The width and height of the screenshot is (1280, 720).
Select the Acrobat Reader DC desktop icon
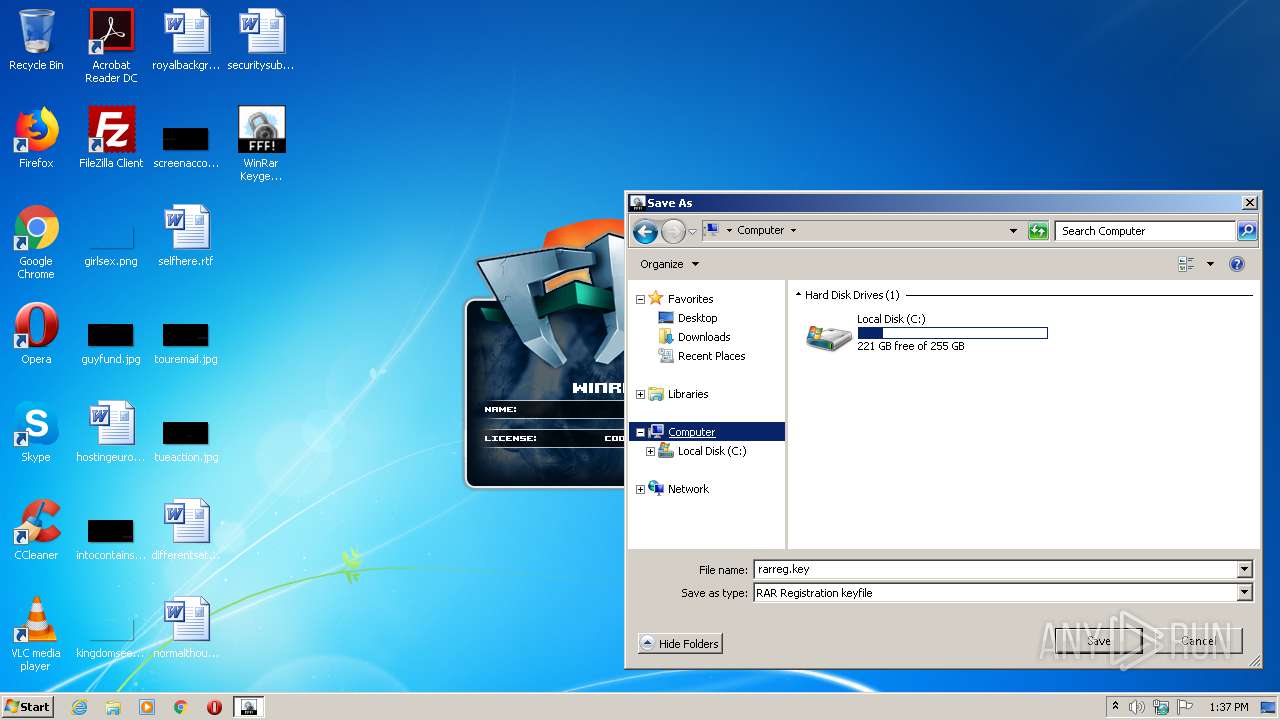click(x=111, y=47)
